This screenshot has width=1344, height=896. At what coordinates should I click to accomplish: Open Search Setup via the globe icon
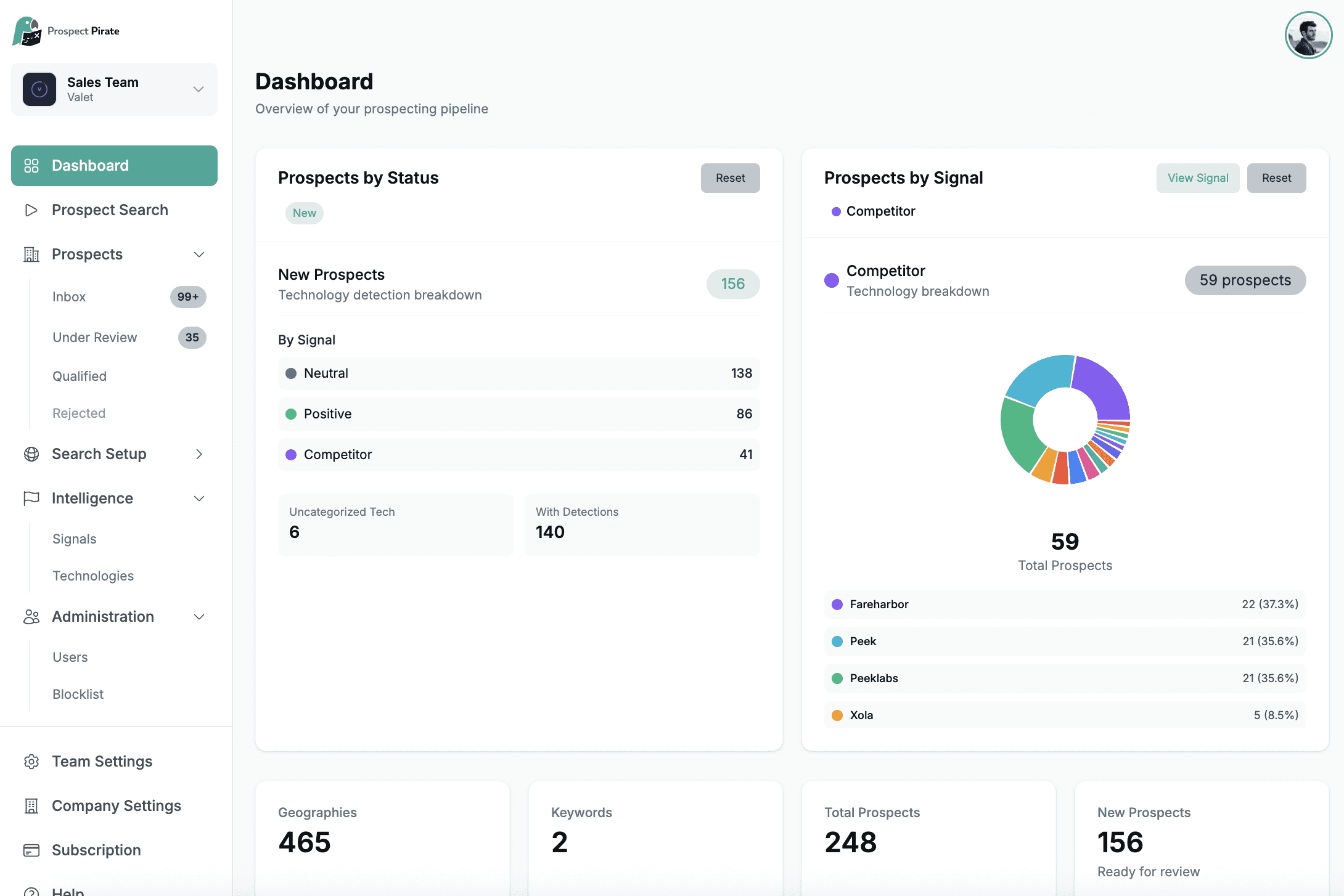tap(31, 454)
